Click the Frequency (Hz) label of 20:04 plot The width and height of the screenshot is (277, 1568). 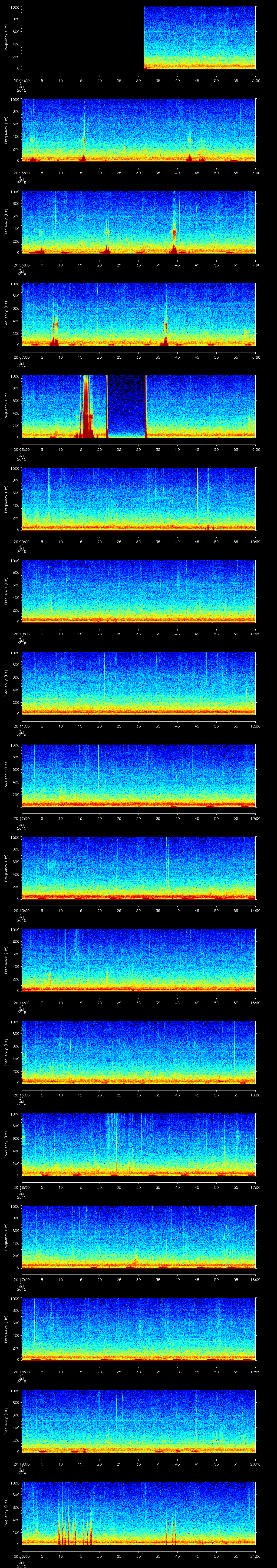click(6, 38)
